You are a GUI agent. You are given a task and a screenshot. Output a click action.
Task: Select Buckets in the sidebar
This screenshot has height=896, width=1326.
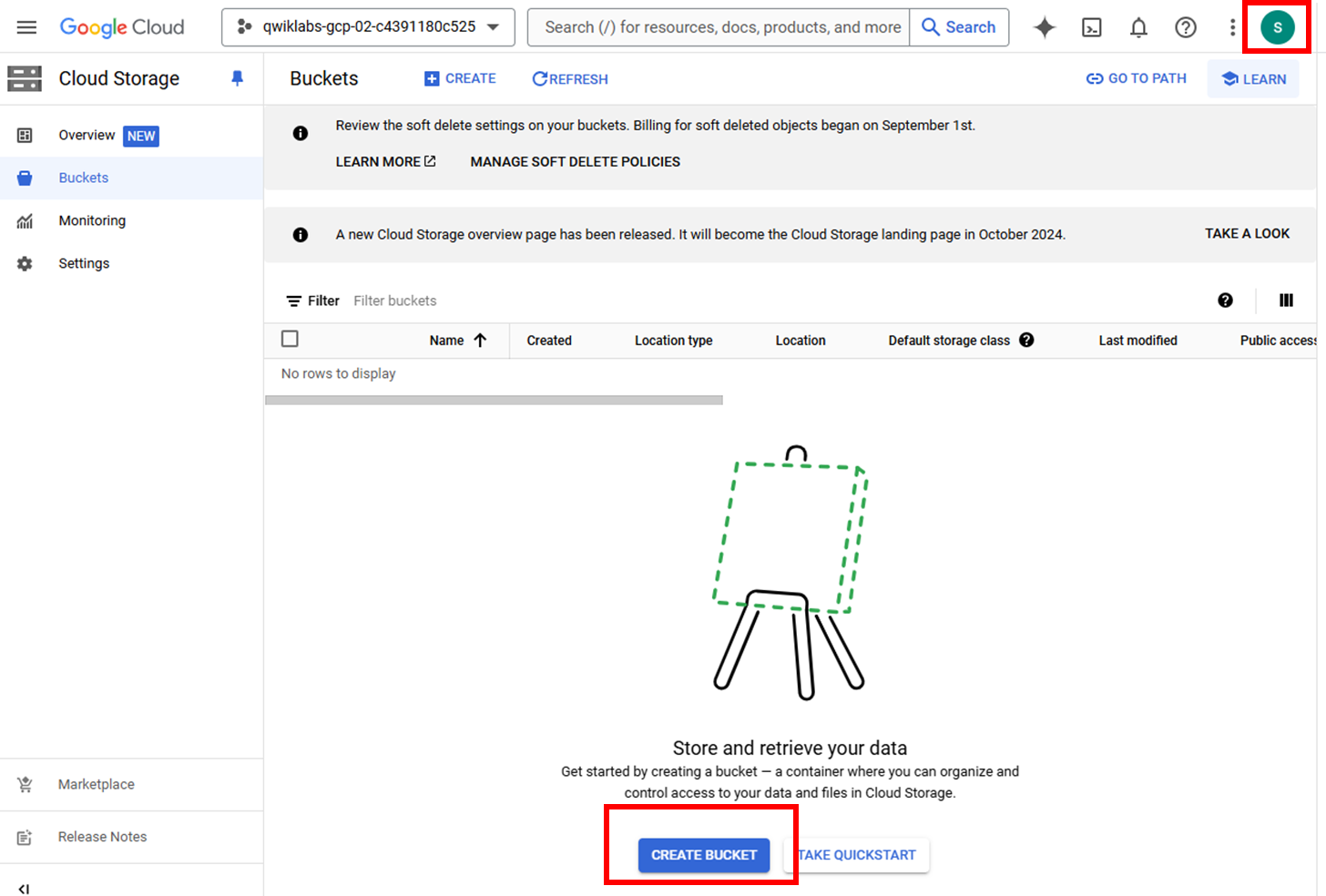pyautogui.click(x=84, y=178)
